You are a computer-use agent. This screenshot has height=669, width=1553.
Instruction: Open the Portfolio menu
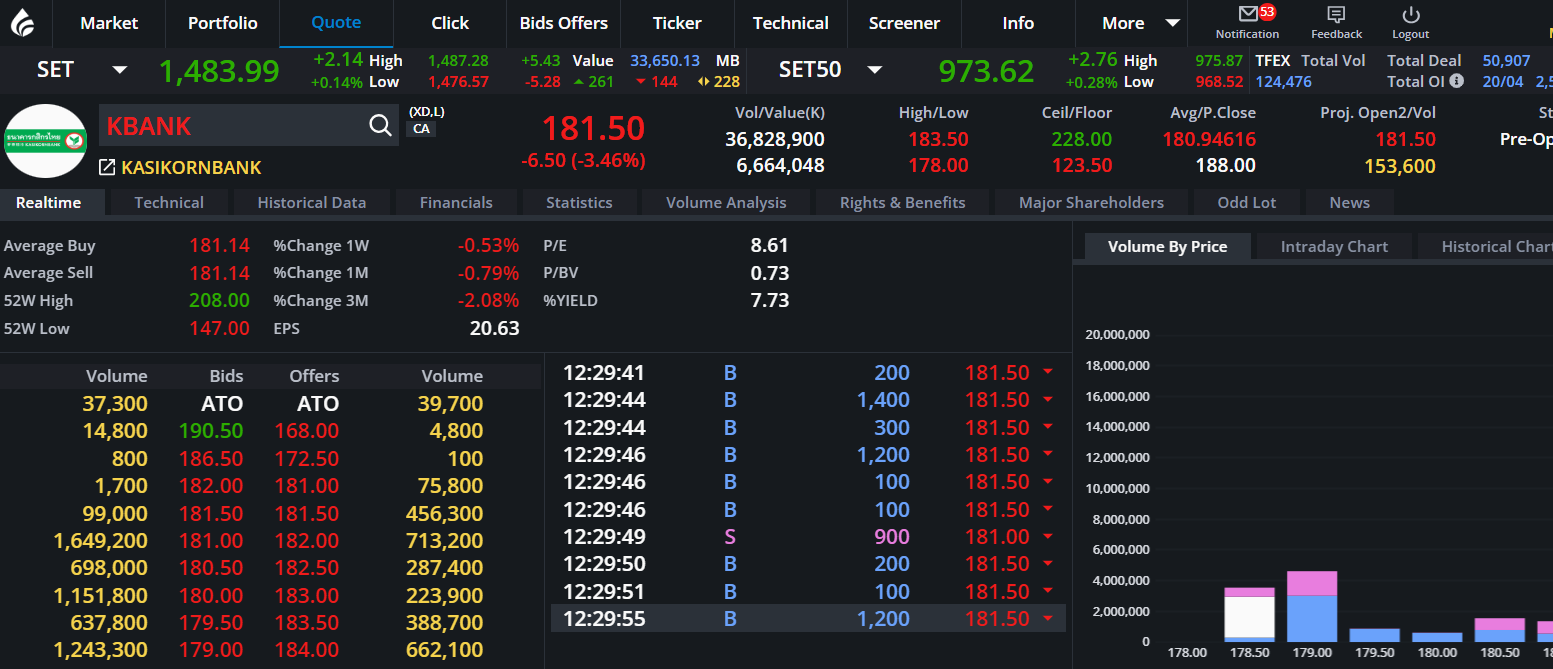pyautogui.click(x=222, y=23)
